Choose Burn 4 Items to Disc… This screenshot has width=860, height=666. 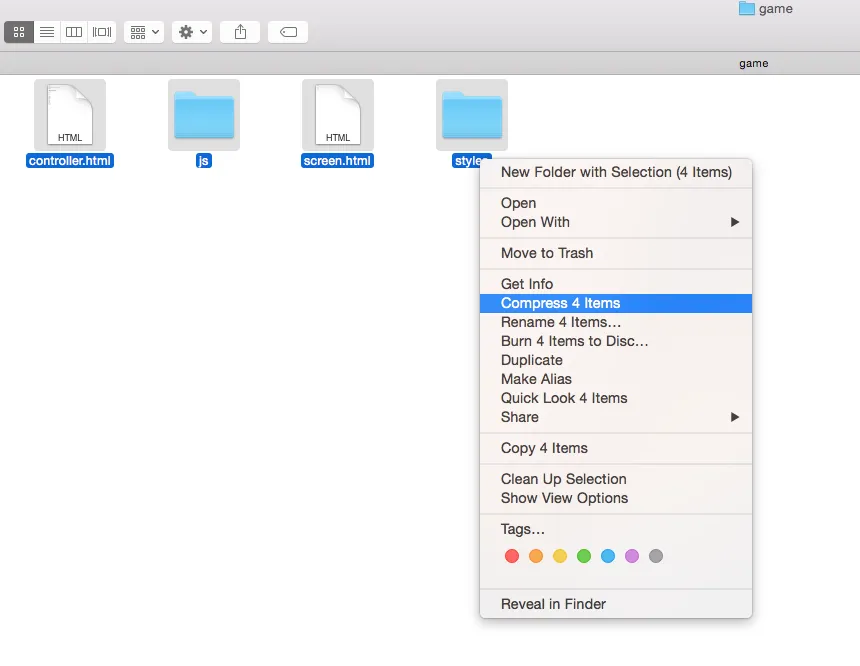click(x=616, y=341)
